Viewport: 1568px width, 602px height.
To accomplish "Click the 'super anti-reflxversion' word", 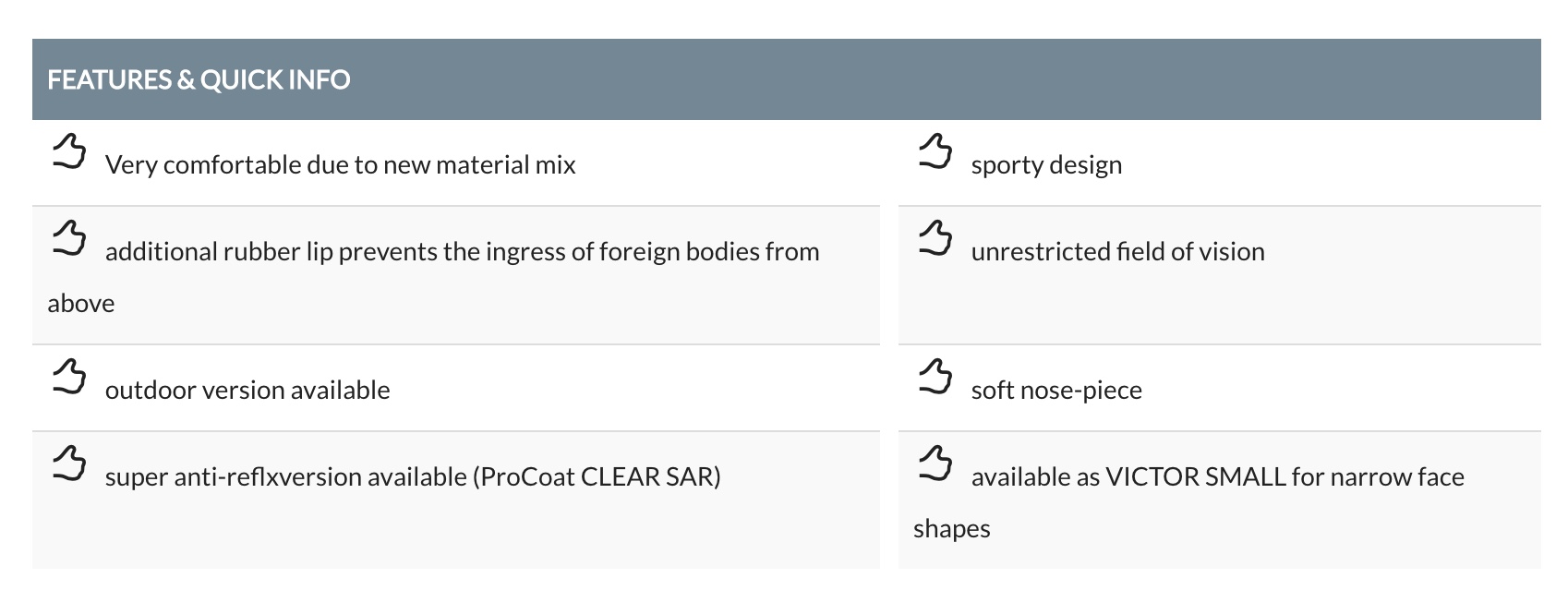I will 234,476.
